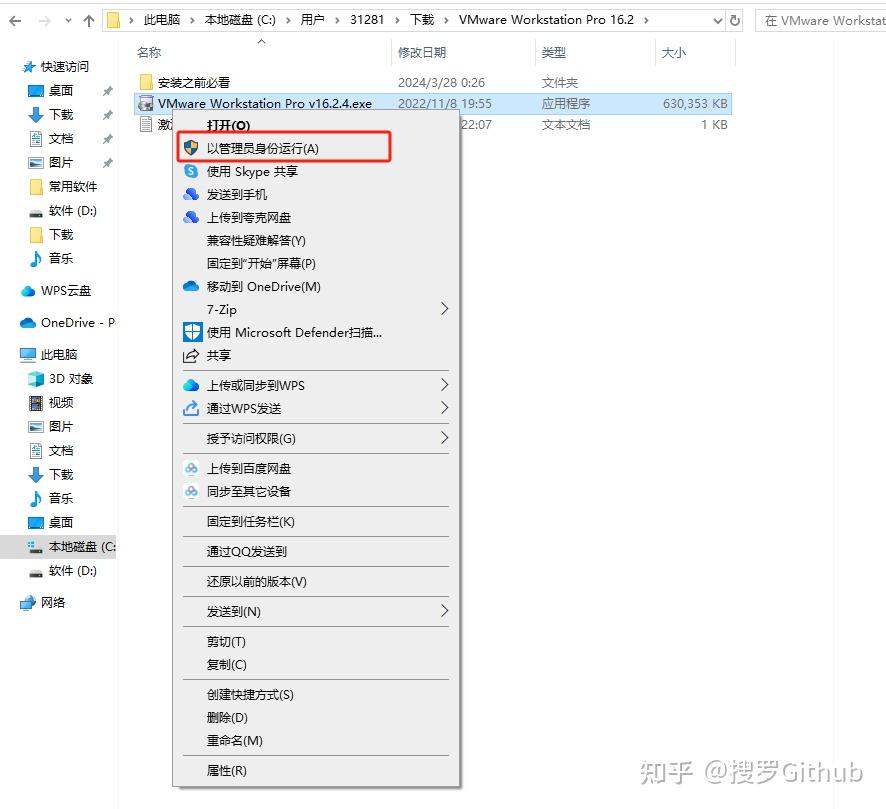
Task: Sort by 名称 column header
Action: [x=149, y=53]
